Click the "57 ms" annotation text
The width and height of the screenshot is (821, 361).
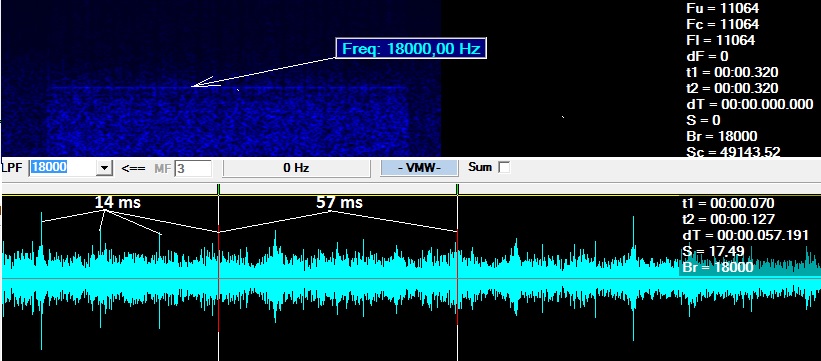click(x=339, y=202)
